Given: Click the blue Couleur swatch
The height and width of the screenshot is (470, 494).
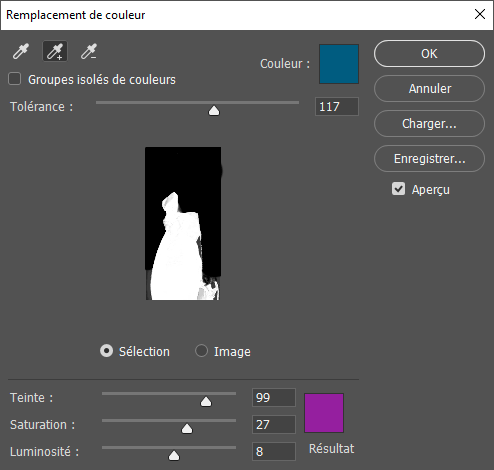Looking at the screenshot, I should 339,64.
